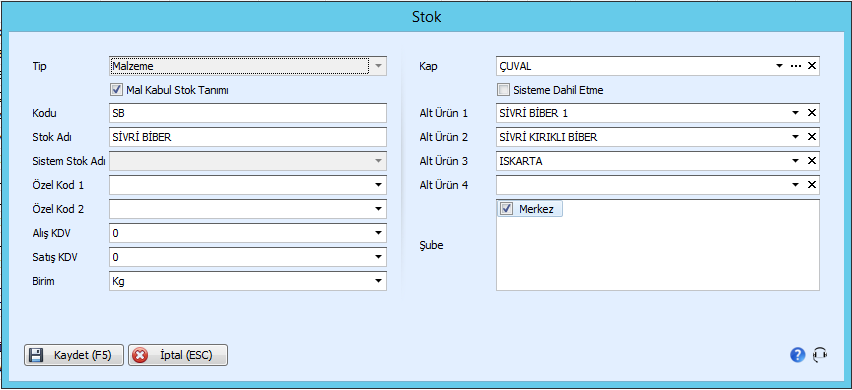This screenshot has height=390, width=852.
Task: Cancel with İptal (ESC) button
Action: click(178, 356)
